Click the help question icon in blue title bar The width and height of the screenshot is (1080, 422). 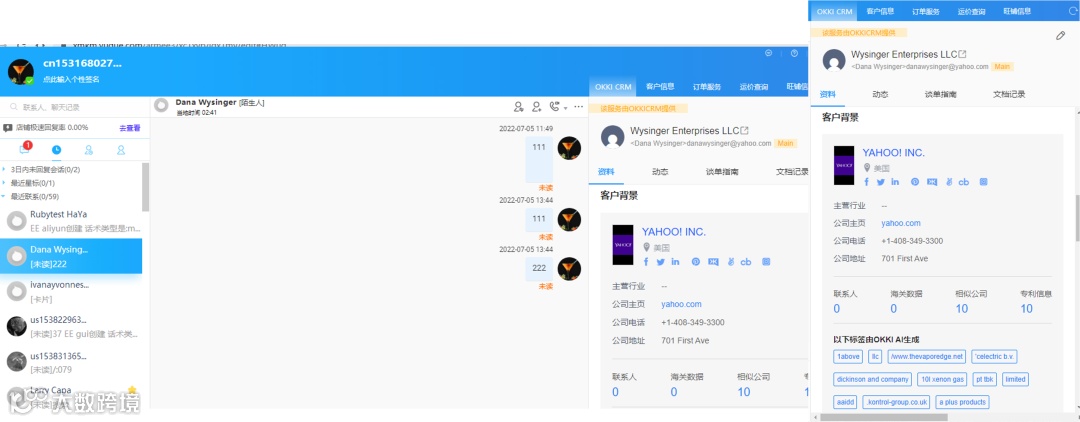[x=794, y=53]
